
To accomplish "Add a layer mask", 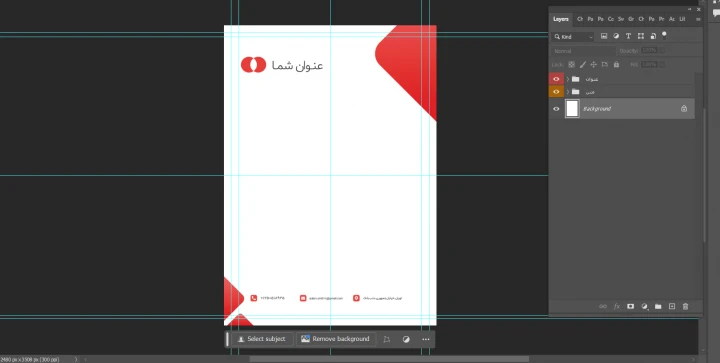I will tap(630, 307).
